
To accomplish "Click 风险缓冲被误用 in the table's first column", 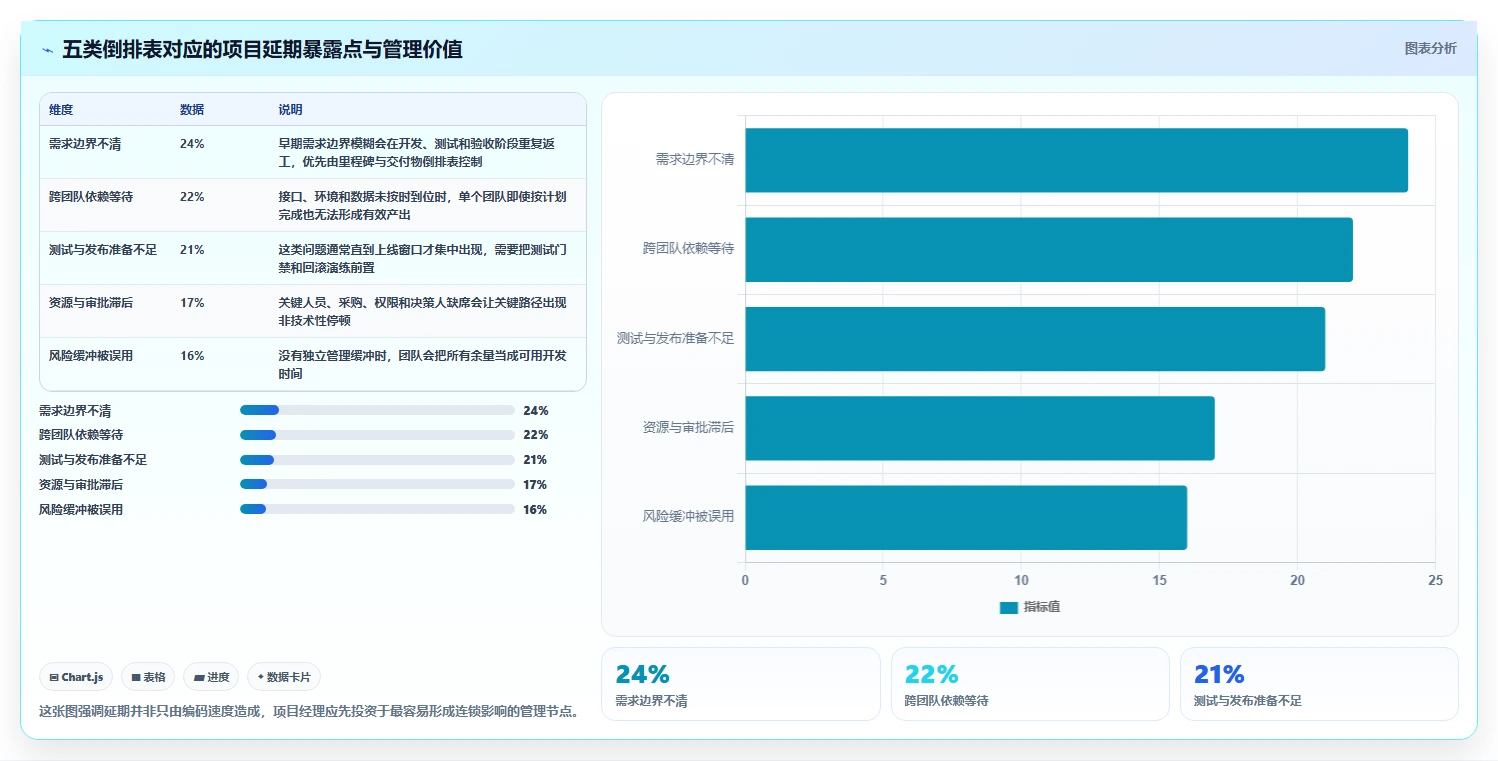I will [x=91, y=356].
